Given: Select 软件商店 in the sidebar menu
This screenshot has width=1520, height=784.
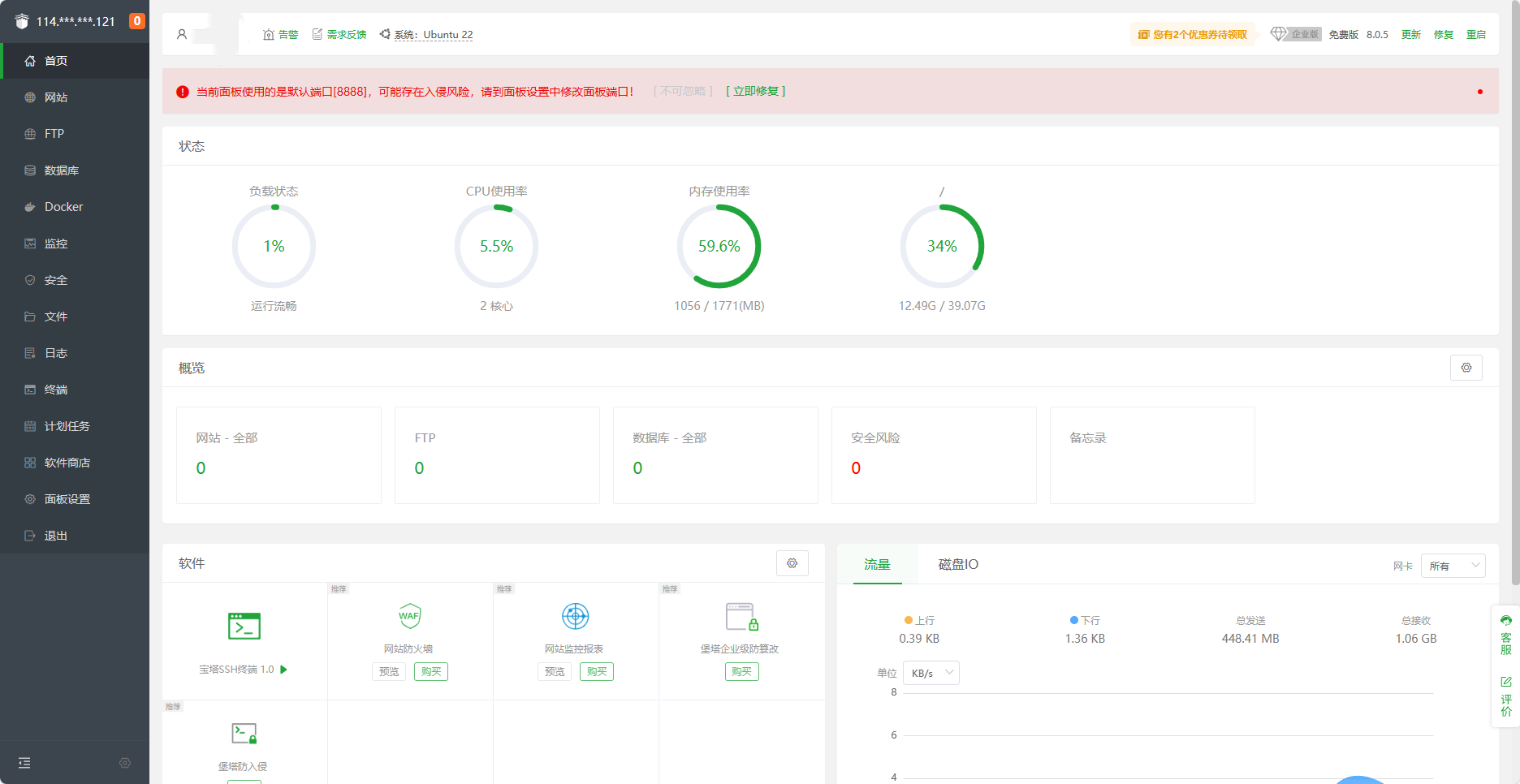Looking at the screenshot, I should point(67,463).
